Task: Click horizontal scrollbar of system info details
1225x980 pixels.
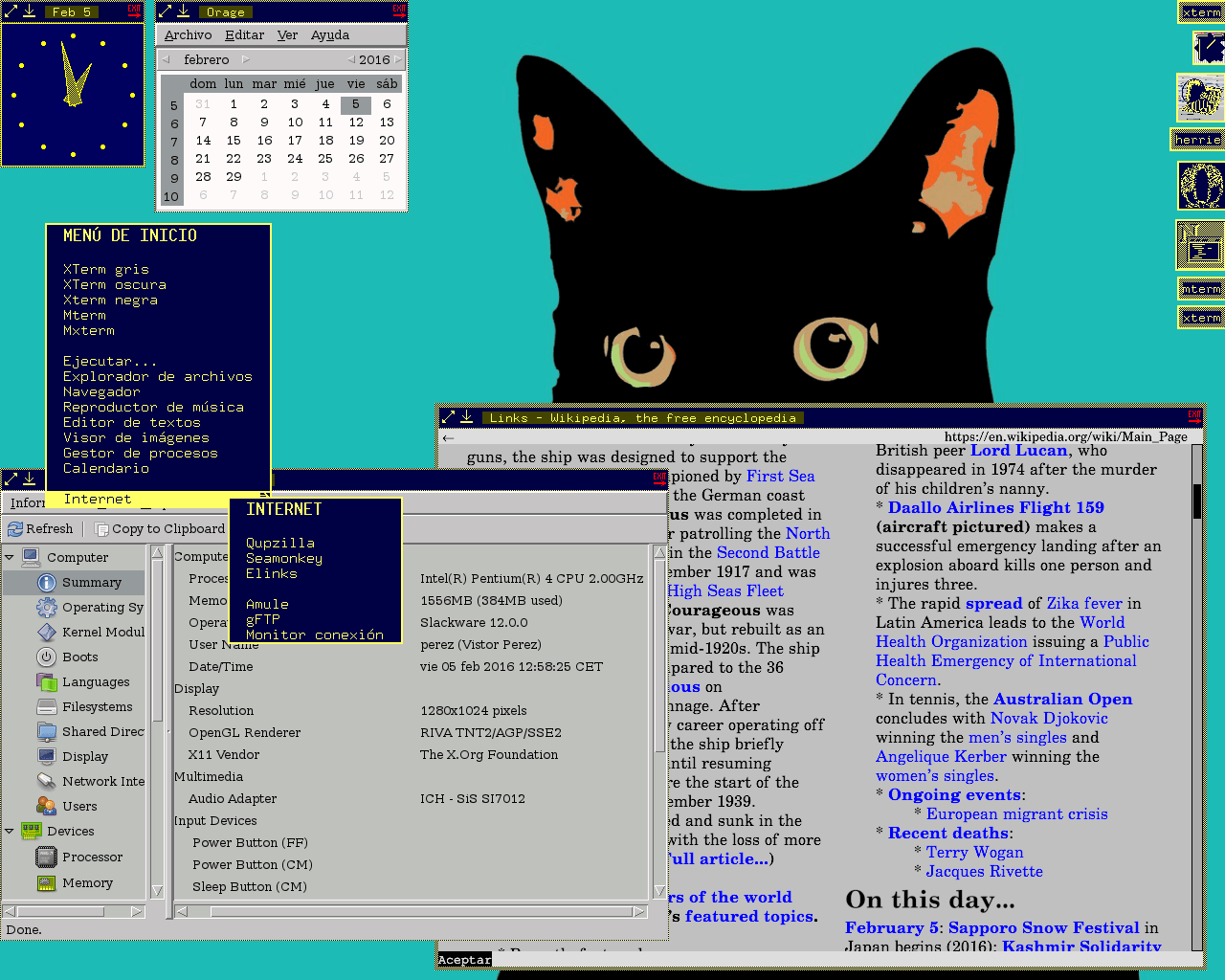Action: point(412,912)
